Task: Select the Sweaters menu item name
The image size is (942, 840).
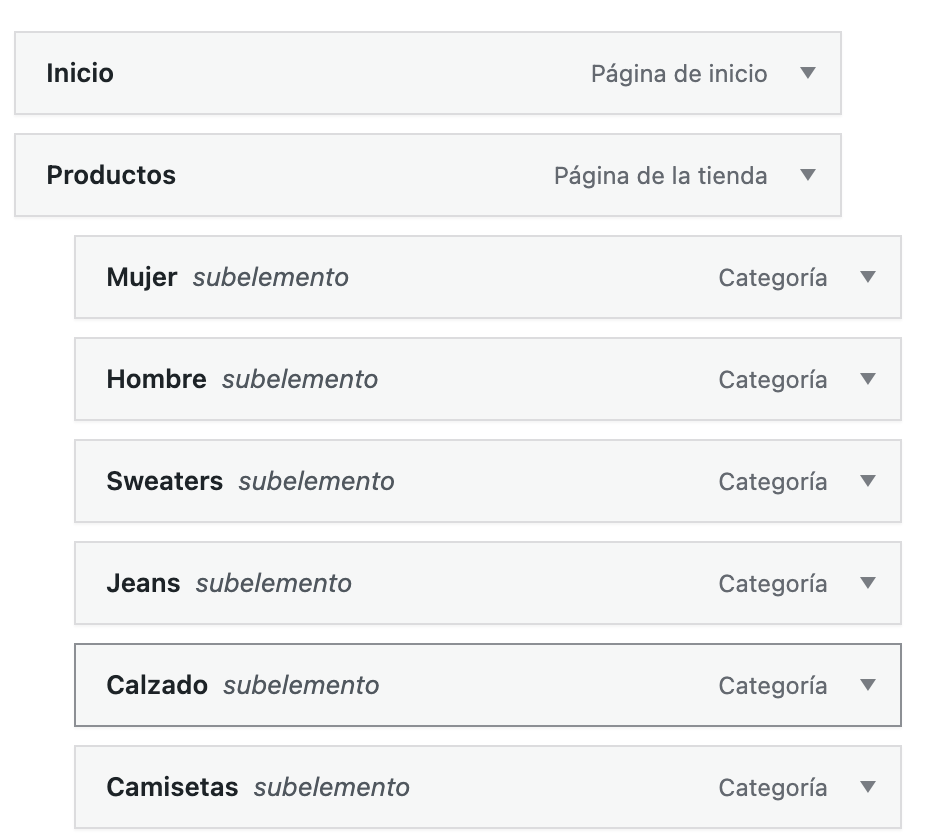Action: 164,481
